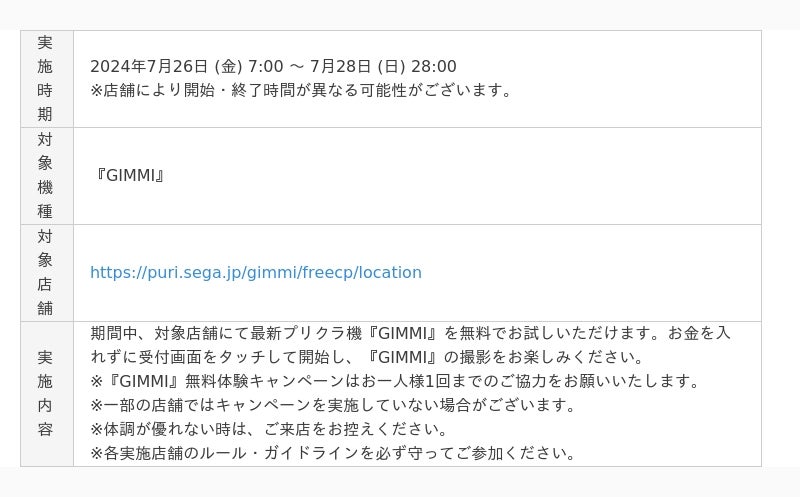Click the end time 7月28日 (日) 28:00
Image resolution: width=800 pixels, height=497 pixels.
click(383, 66)
